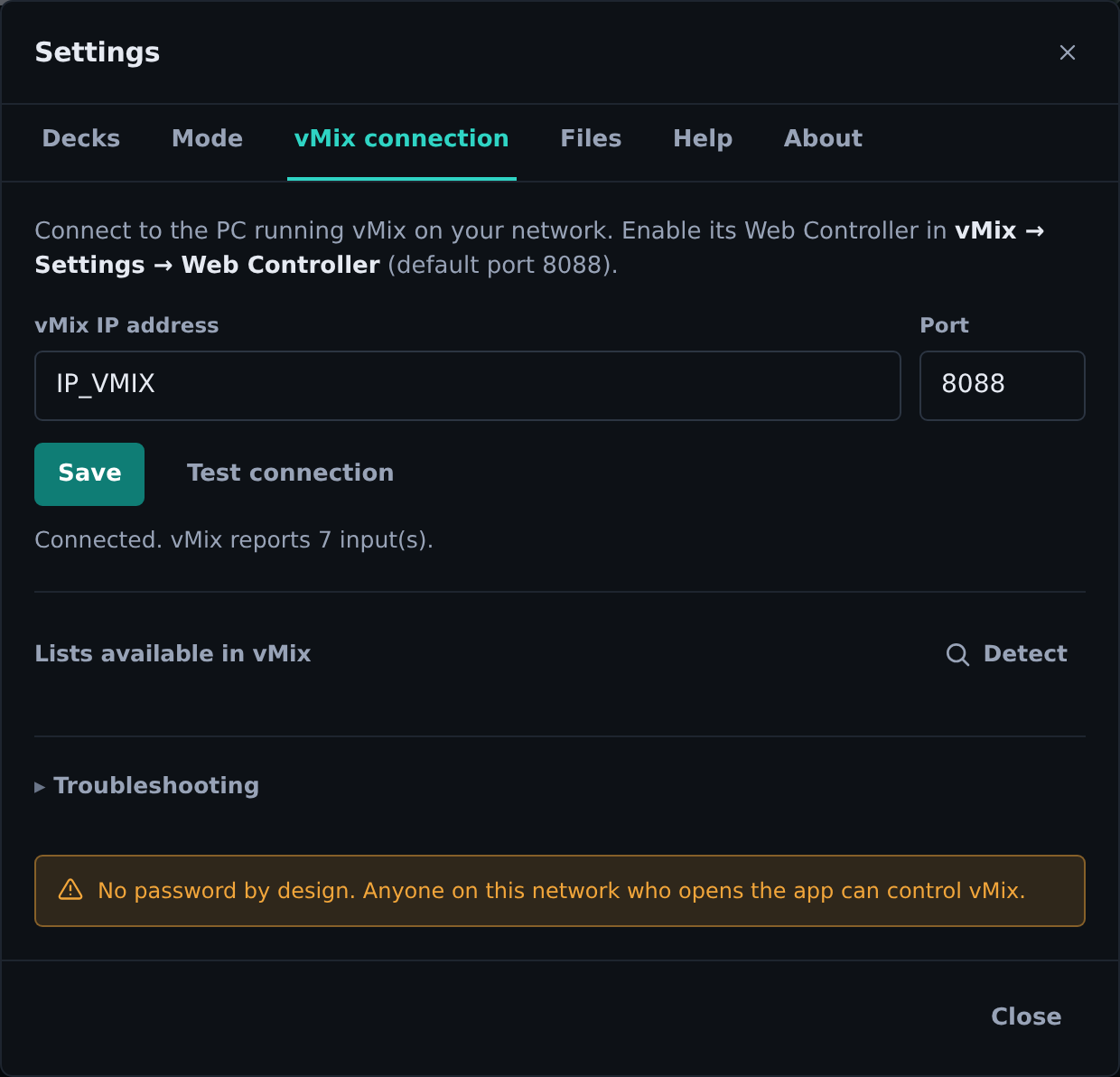Click the Settings dialog title

coord(98,52)
